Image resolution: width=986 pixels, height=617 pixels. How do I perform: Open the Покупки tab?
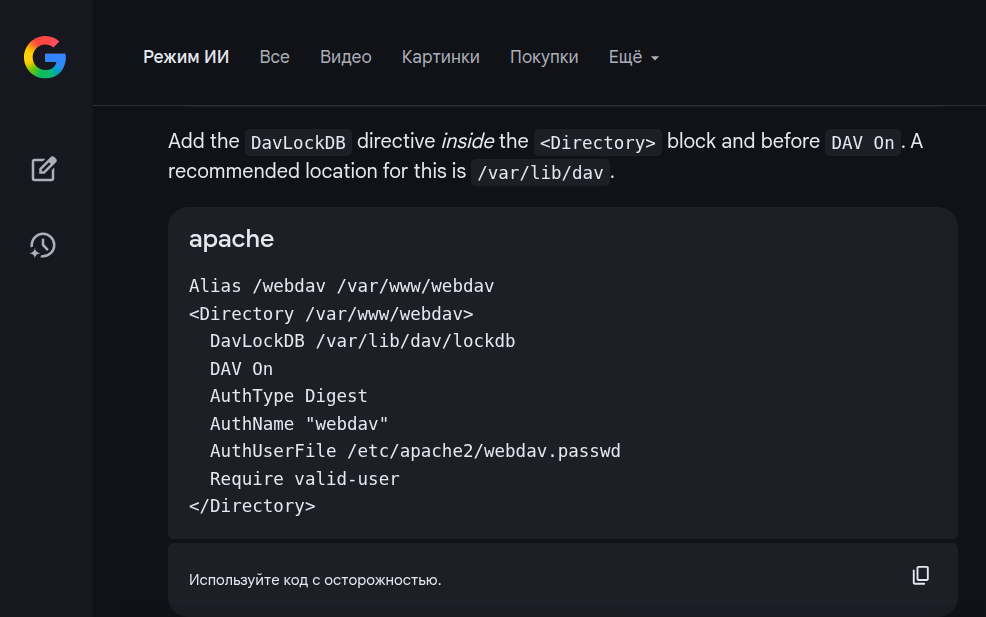(x=544, y=57)
